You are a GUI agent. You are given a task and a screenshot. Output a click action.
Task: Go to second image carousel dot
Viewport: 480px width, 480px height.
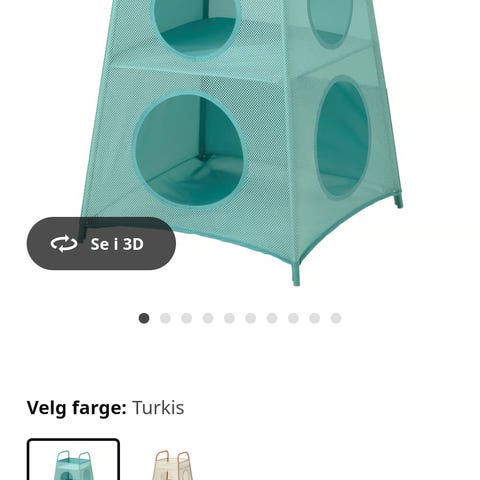tap(165, 318)
